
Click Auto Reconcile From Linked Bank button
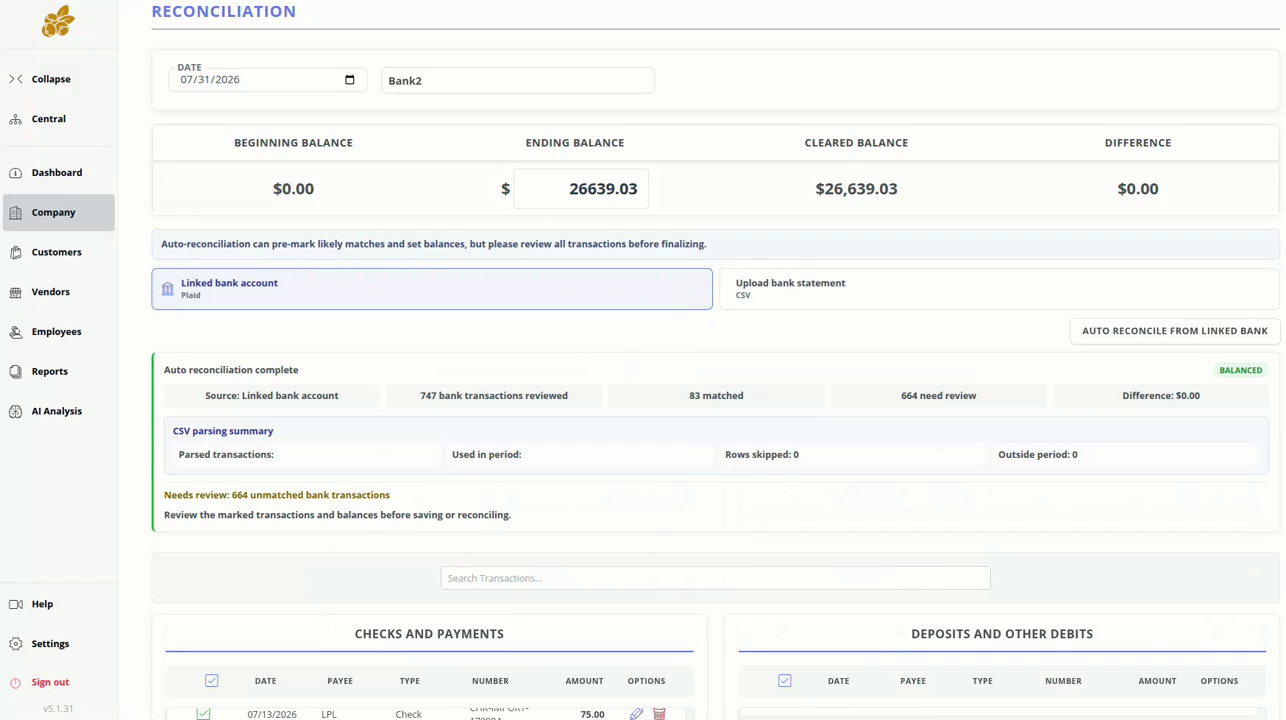coord(1175,331)
